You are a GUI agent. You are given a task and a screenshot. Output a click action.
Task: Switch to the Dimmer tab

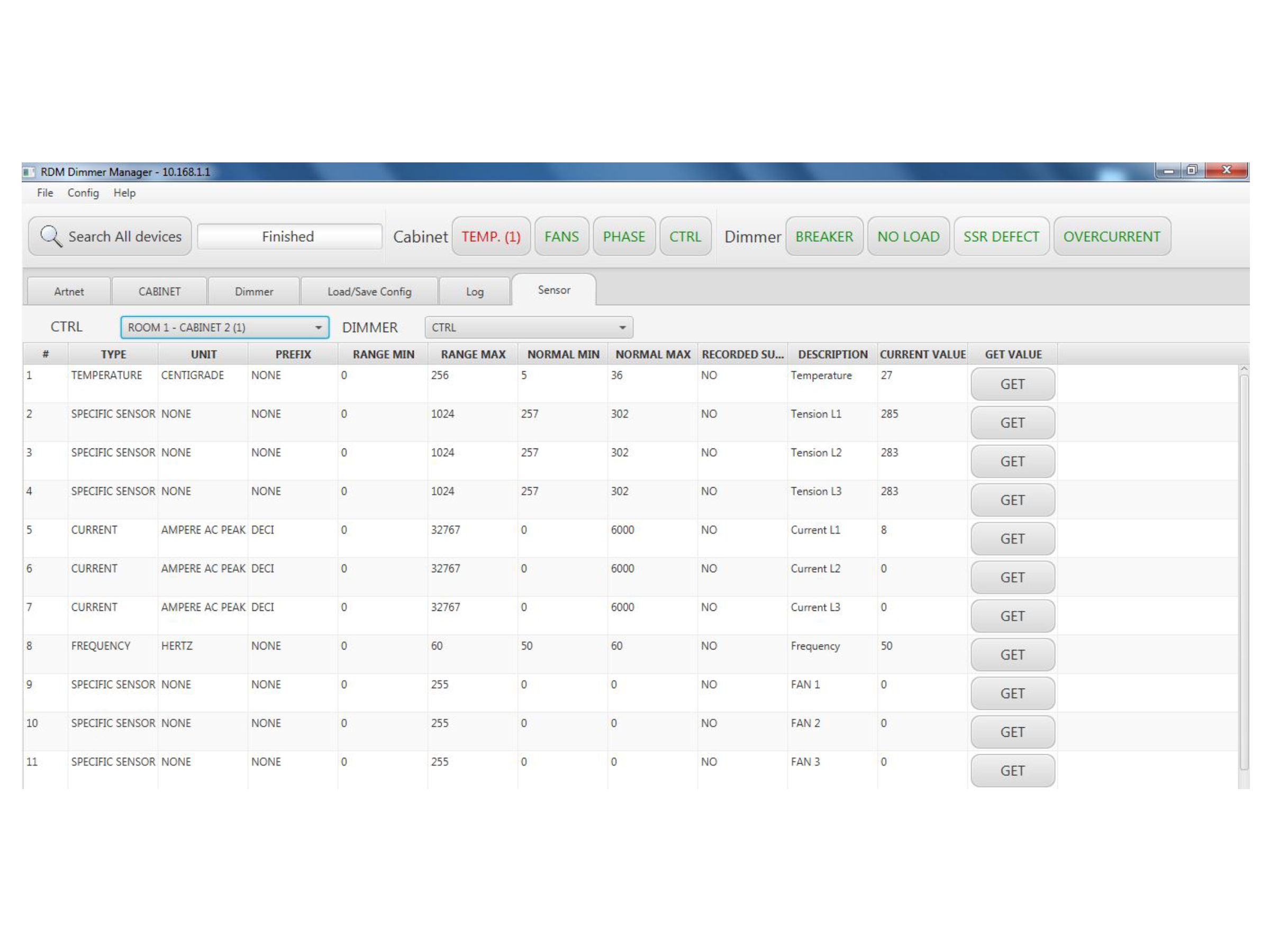pos(254,291)
